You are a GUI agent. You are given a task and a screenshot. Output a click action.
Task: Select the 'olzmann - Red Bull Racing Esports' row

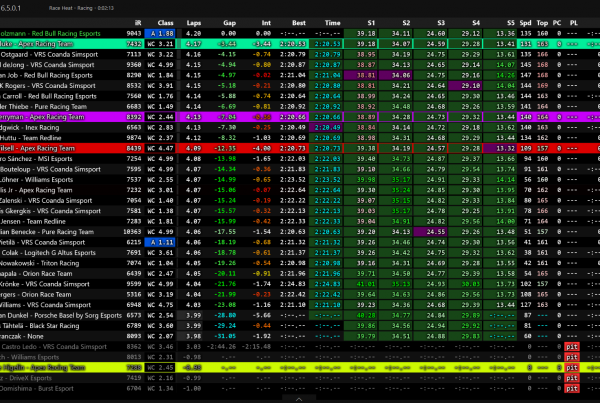click(x=300, y=34)
